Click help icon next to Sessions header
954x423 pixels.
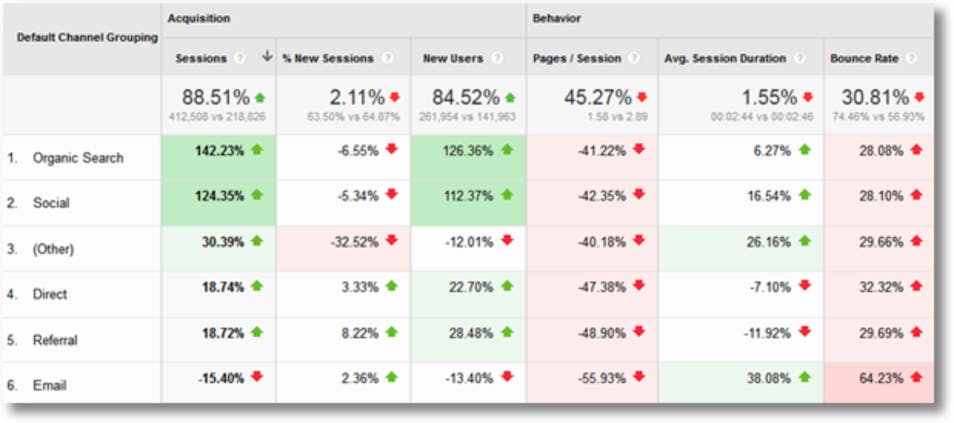pos(239,58)
